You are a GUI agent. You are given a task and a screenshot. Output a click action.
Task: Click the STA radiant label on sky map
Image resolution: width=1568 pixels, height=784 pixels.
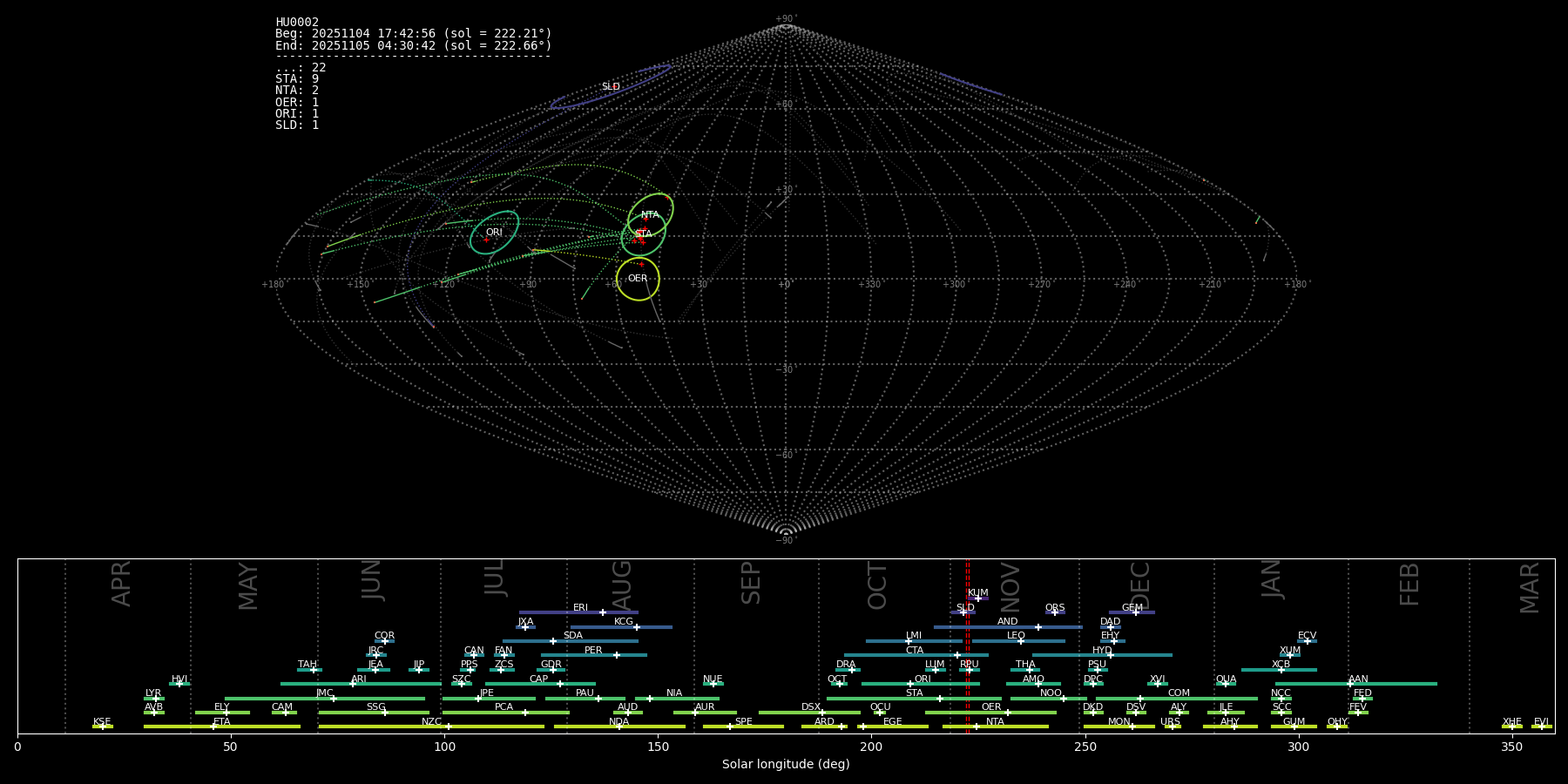[643, 233]
